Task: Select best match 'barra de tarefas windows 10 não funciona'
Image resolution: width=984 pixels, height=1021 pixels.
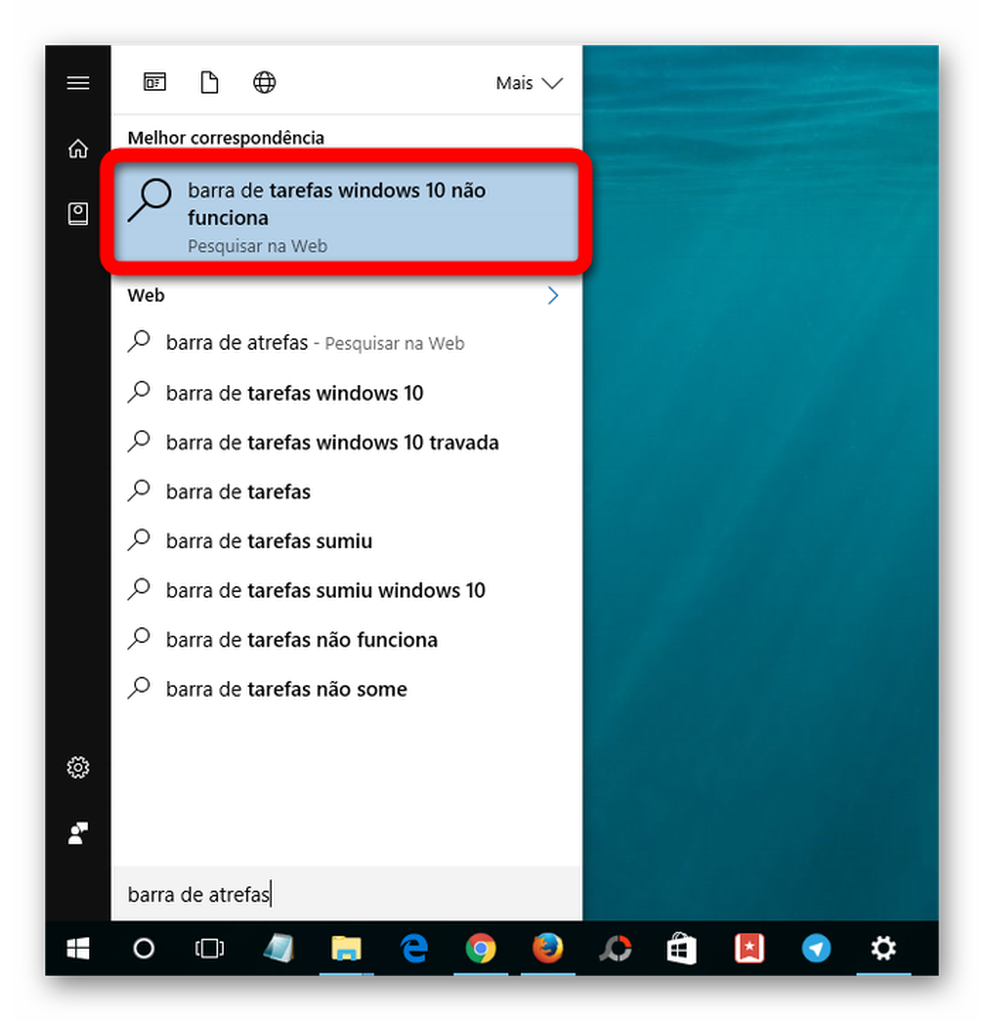Action: [x=346, y=212]
